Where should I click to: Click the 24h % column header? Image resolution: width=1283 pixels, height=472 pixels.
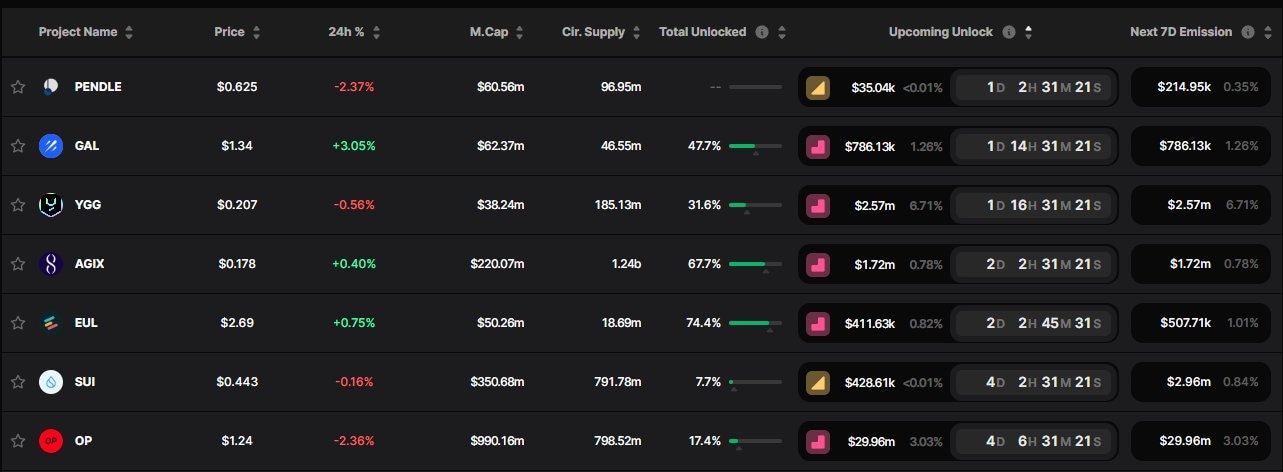pyautogui.click(x=347, y=32)
